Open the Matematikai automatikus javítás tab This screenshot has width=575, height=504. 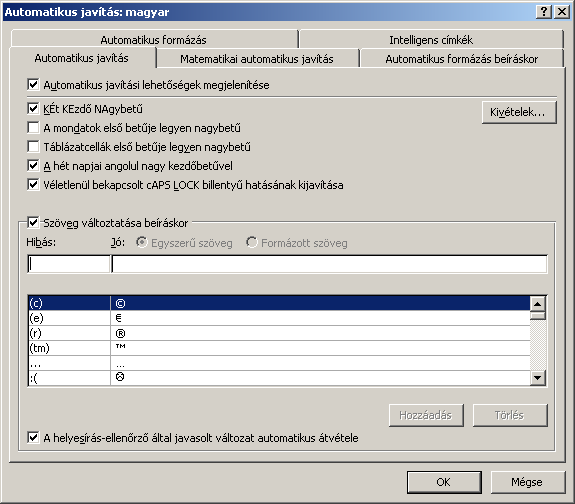click(x=257, y=59)
